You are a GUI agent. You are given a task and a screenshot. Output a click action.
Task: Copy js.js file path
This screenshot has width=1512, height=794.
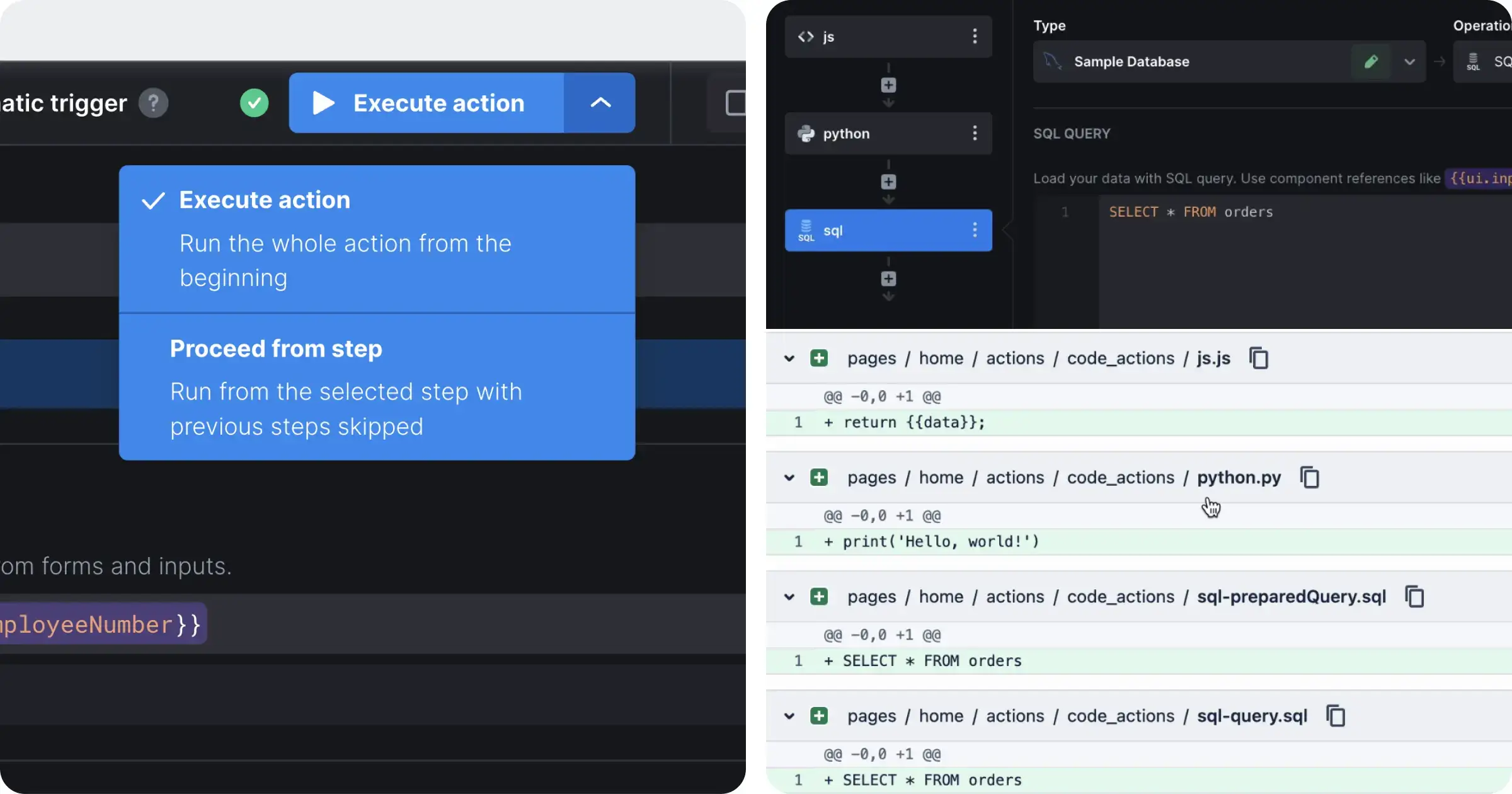pos(1259,359)
